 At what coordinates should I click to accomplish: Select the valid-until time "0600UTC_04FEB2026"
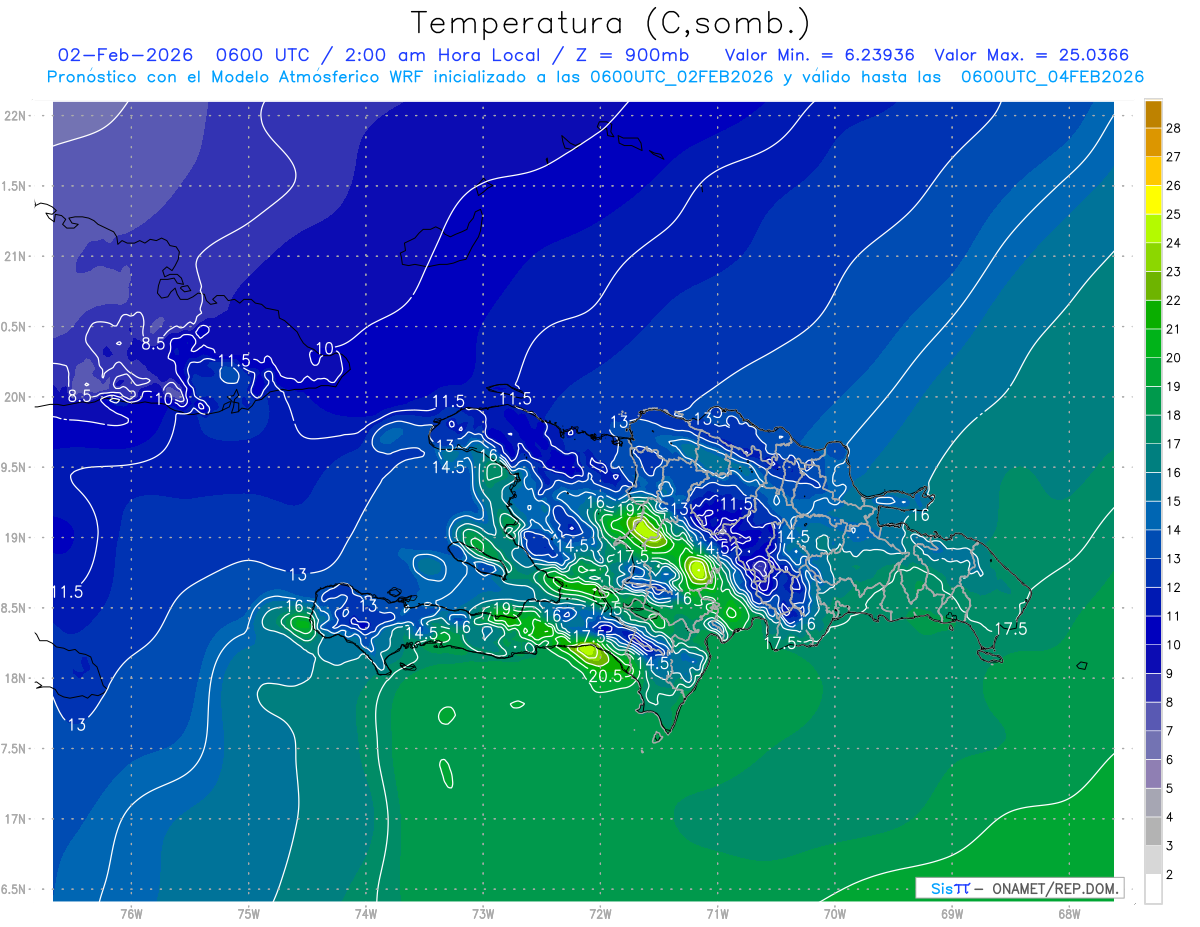click(x=1053, y=77)
